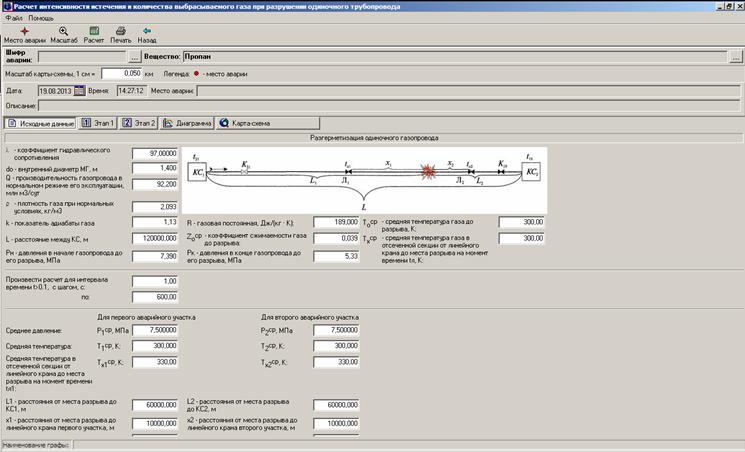Click the Место аварии toolbar icon
The width and height of the screenshot is (745, 452).
[23, 32]
